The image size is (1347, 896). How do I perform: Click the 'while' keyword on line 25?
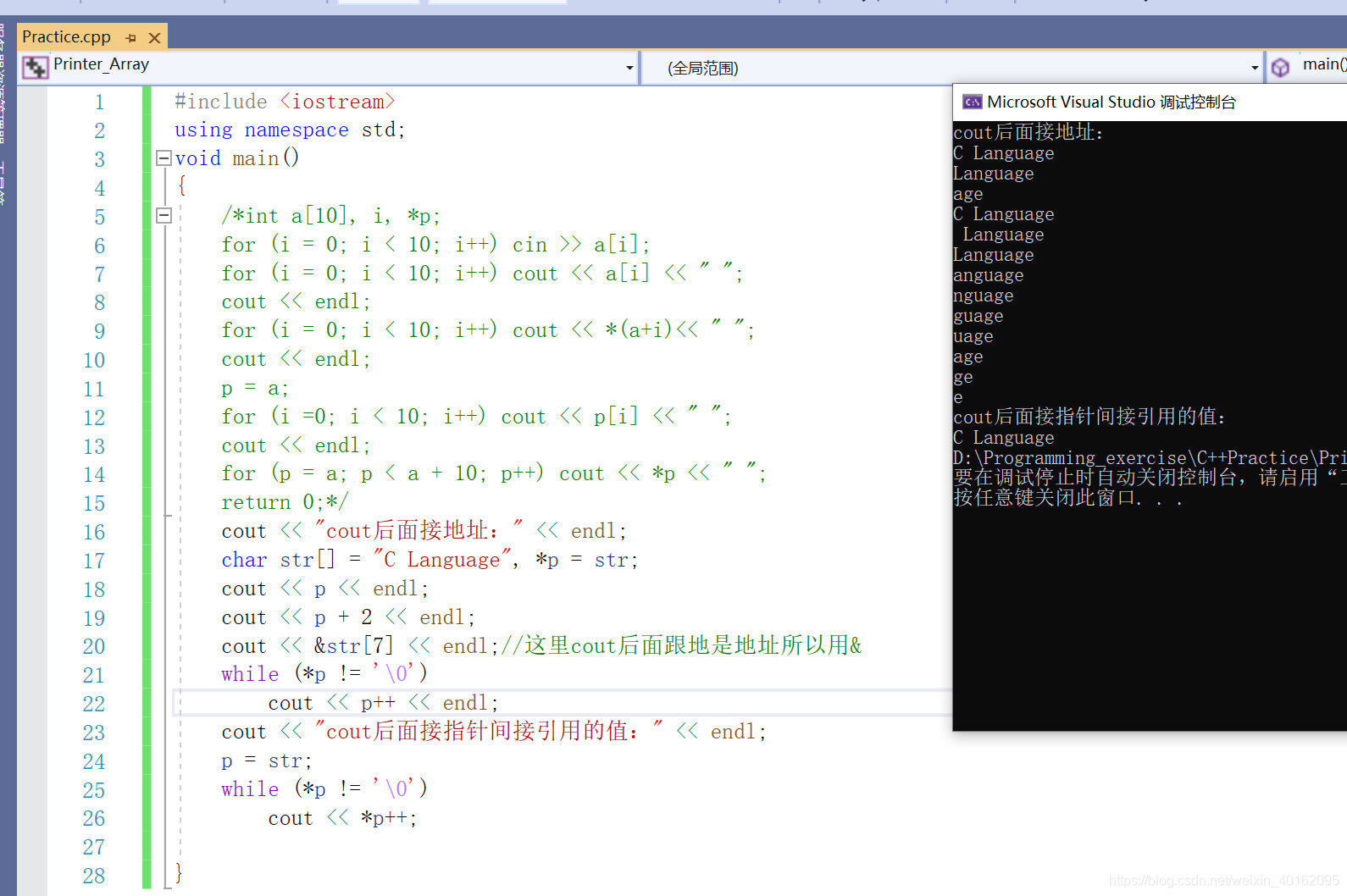pyautogui.click(x=250, y=789)
